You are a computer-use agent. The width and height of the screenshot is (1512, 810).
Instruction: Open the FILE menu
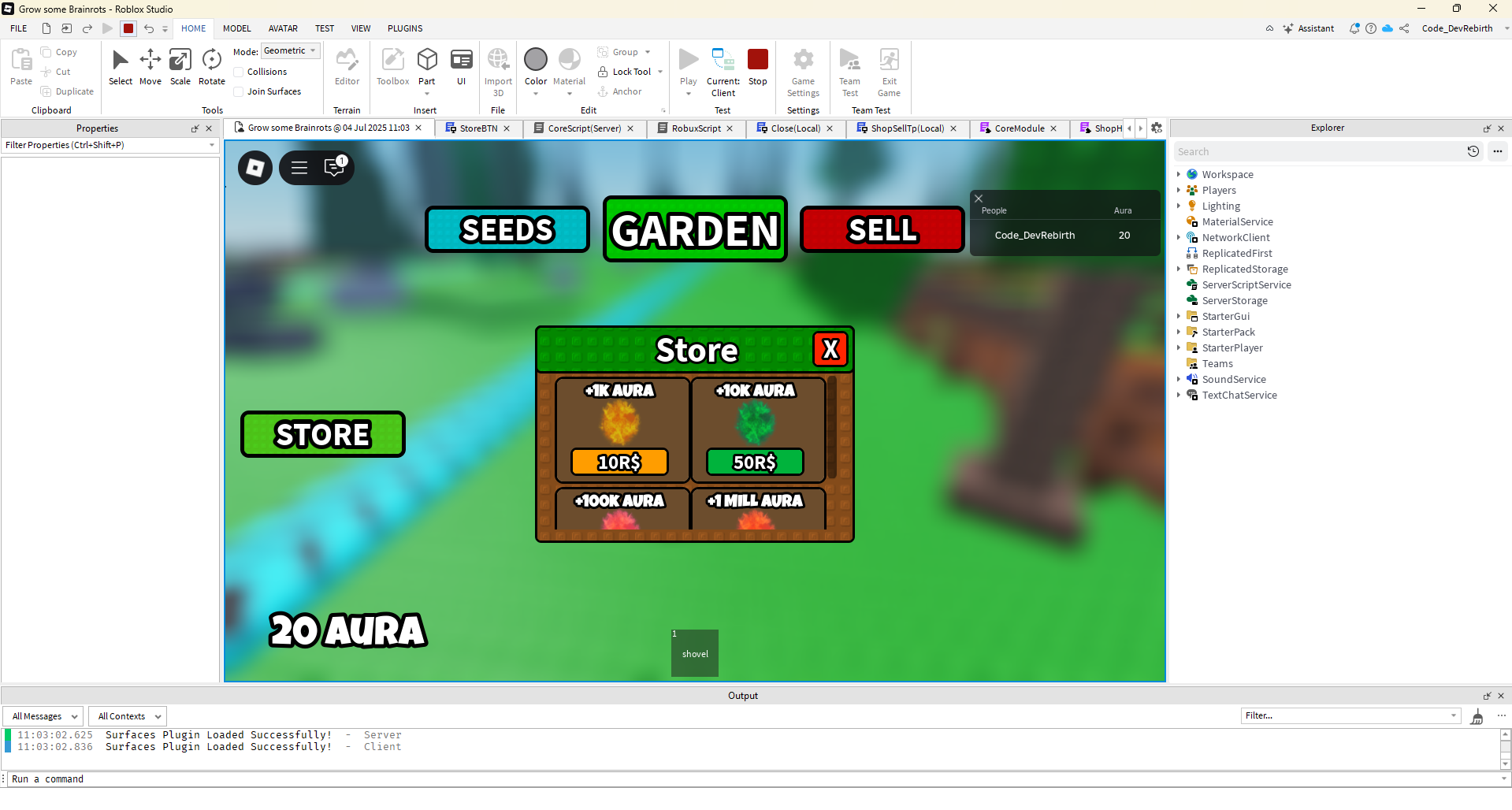[x=19, y=28]
